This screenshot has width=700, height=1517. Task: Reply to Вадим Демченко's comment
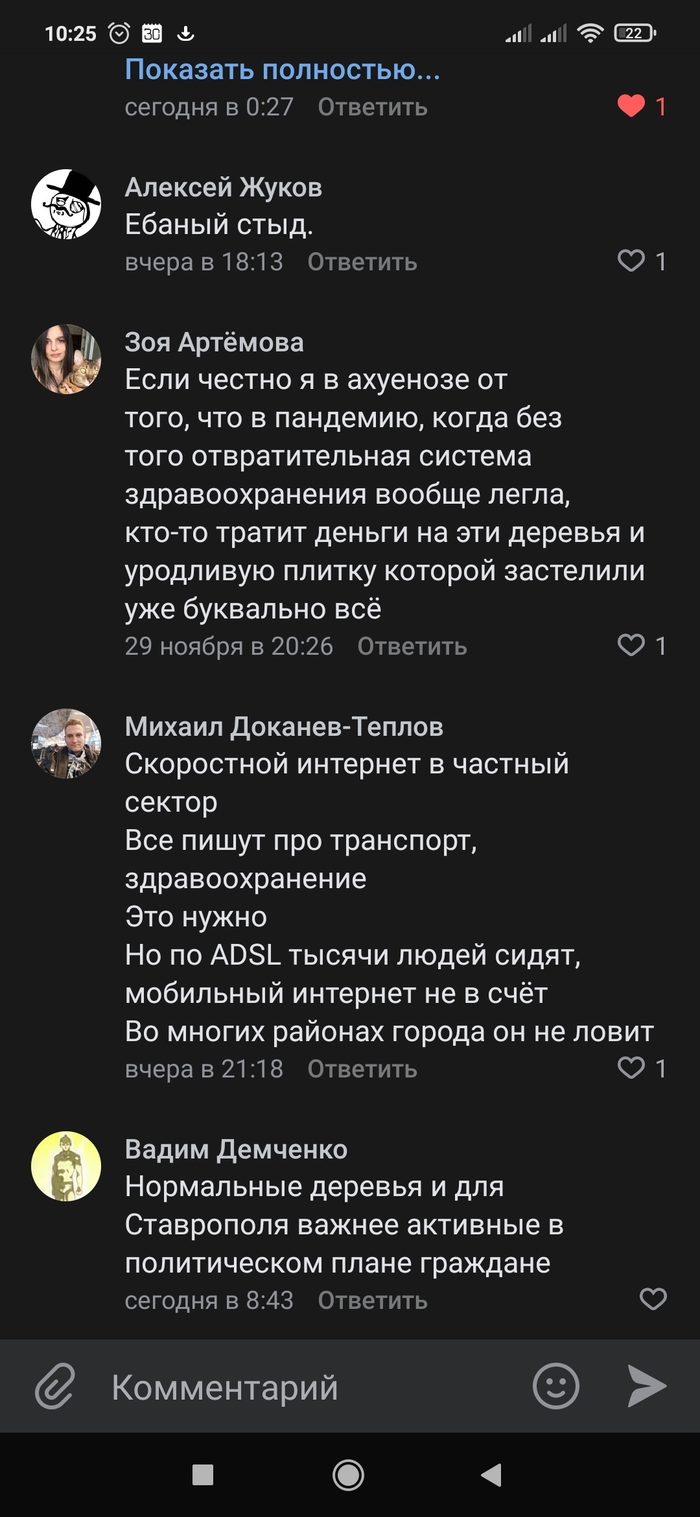click(x=373, y=1300)
